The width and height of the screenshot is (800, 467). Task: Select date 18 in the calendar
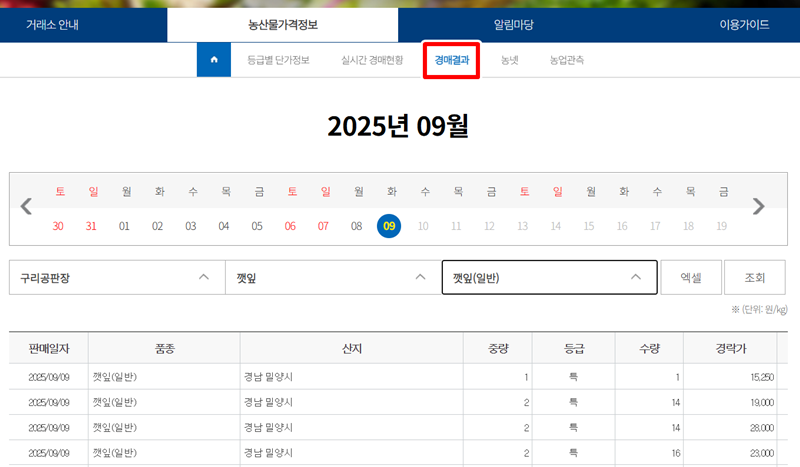[688, 226]
